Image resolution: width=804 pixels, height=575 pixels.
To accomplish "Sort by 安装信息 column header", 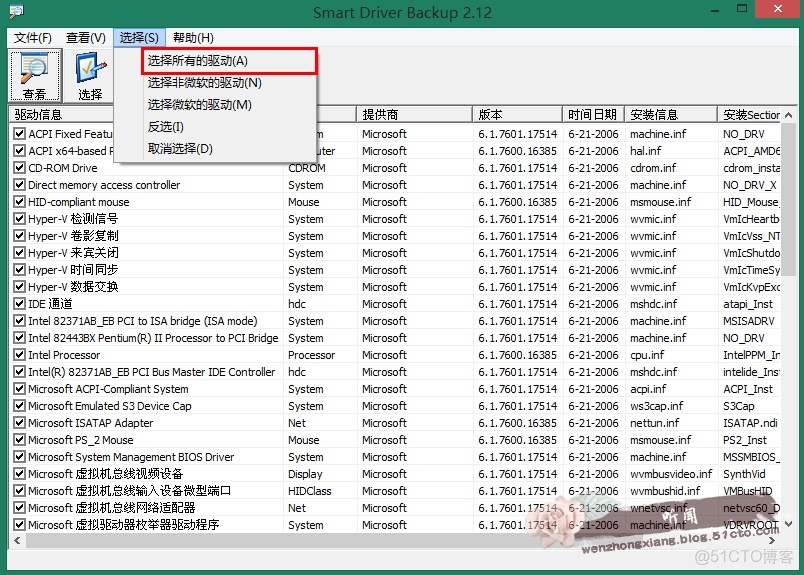I will coord(671,114).
